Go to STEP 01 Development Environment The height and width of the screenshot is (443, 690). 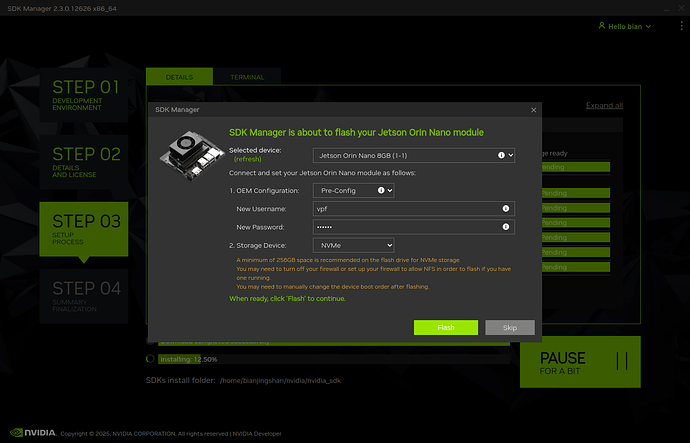(x=84, y=95)
